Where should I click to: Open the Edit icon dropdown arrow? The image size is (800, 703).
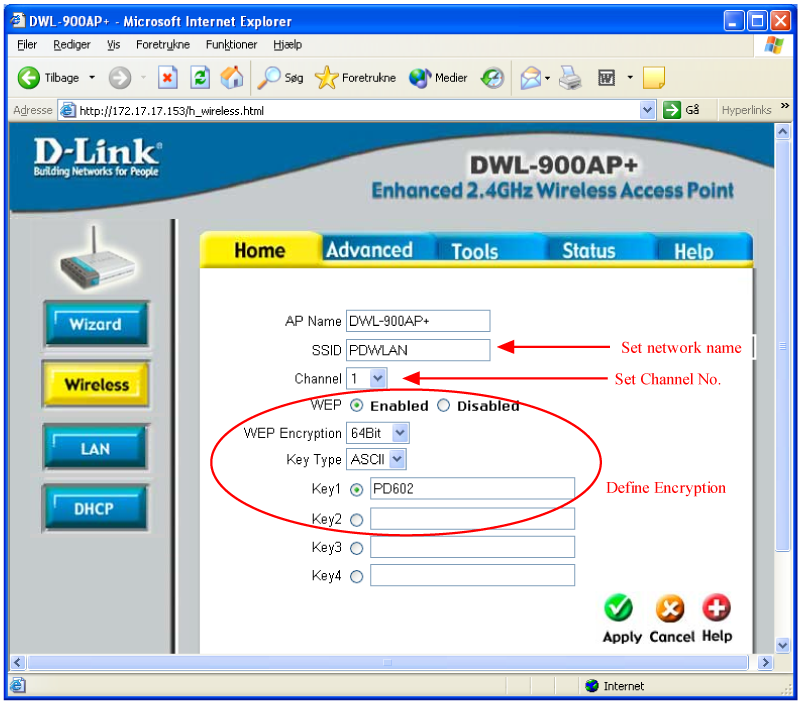point(630,78)
